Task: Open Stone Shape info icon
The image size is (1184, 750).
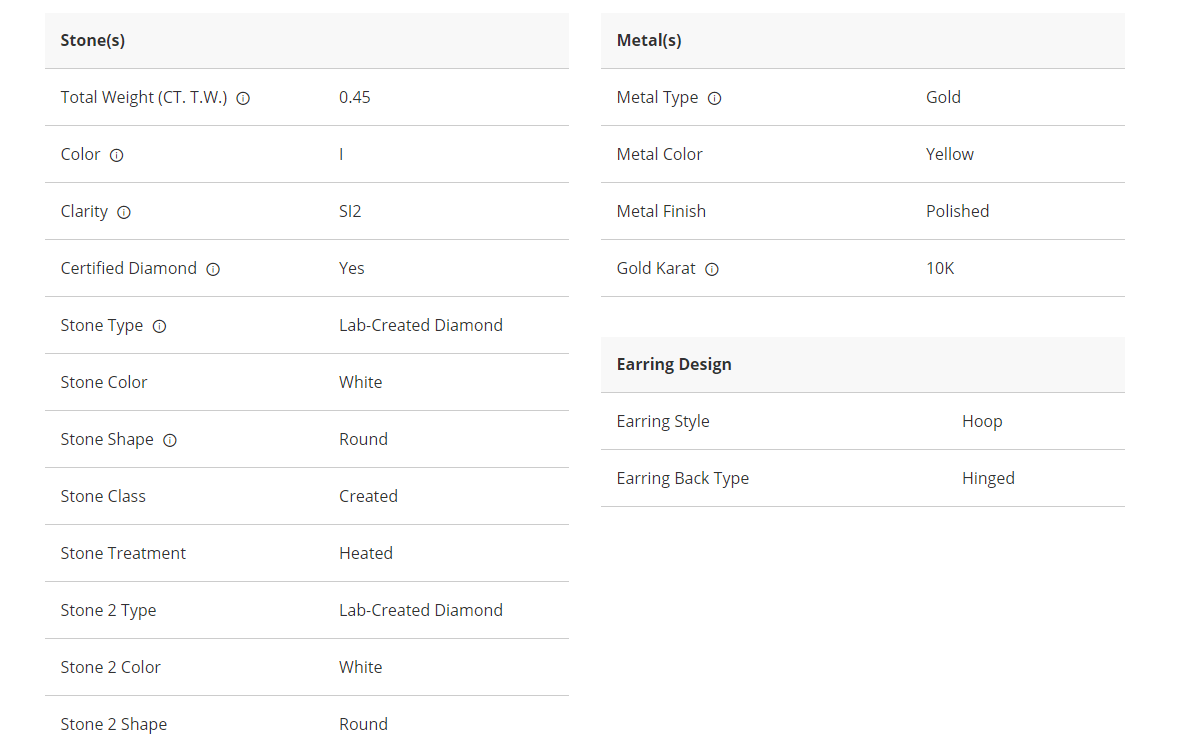Action: pos(170,440)
